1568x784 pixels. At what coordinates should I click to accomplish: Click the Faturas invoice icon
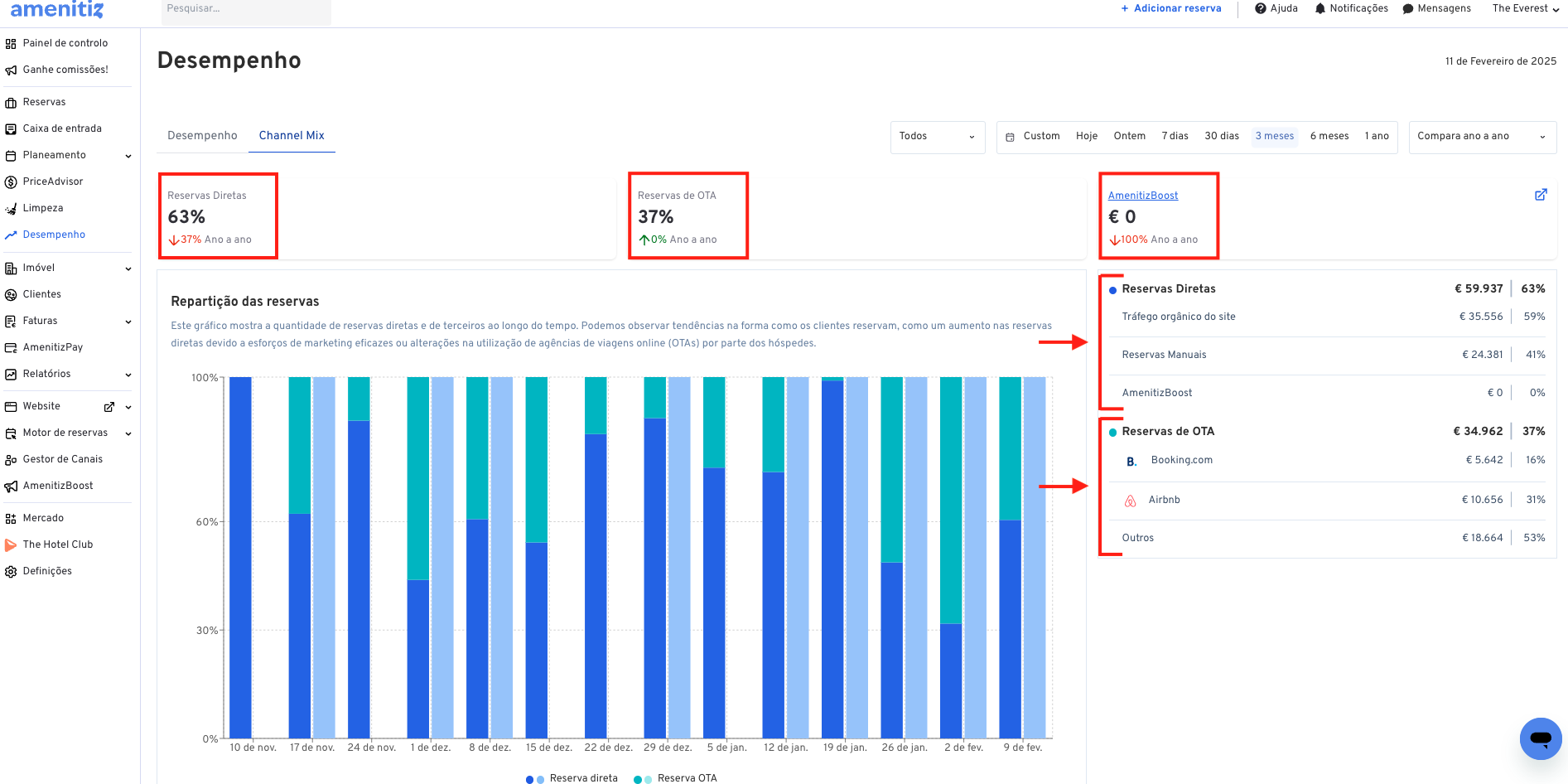pos(11,322)
